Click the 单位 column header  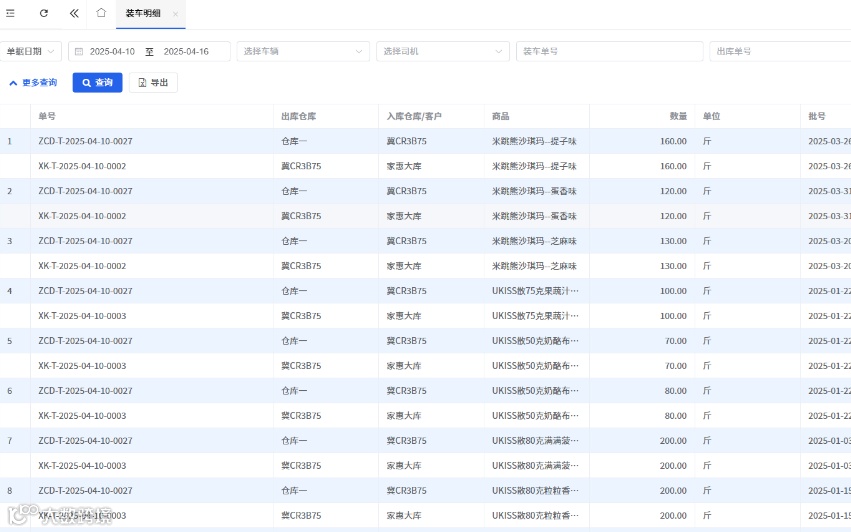[712, 116]
